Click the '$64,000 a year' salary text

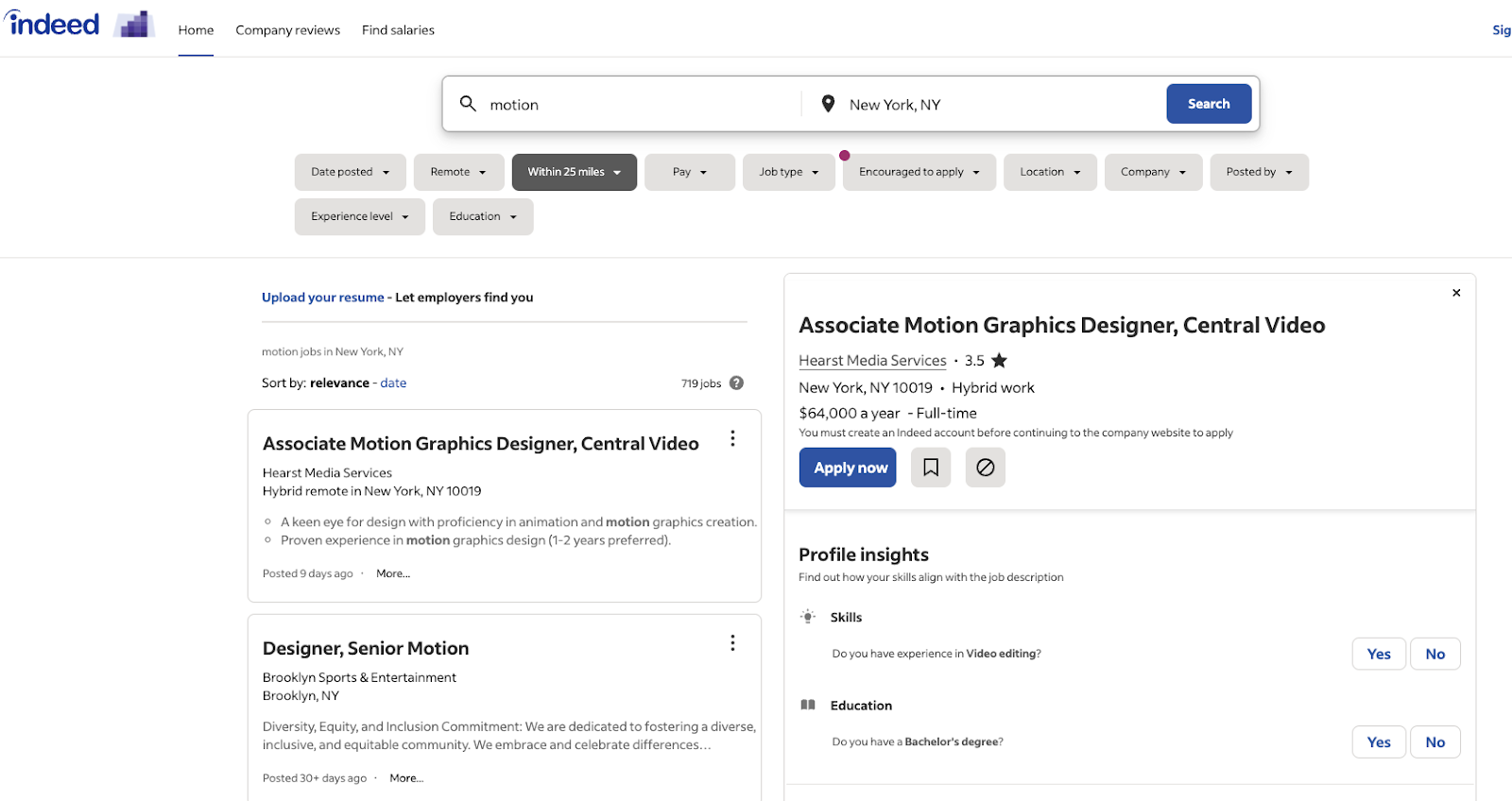point(850,413)
